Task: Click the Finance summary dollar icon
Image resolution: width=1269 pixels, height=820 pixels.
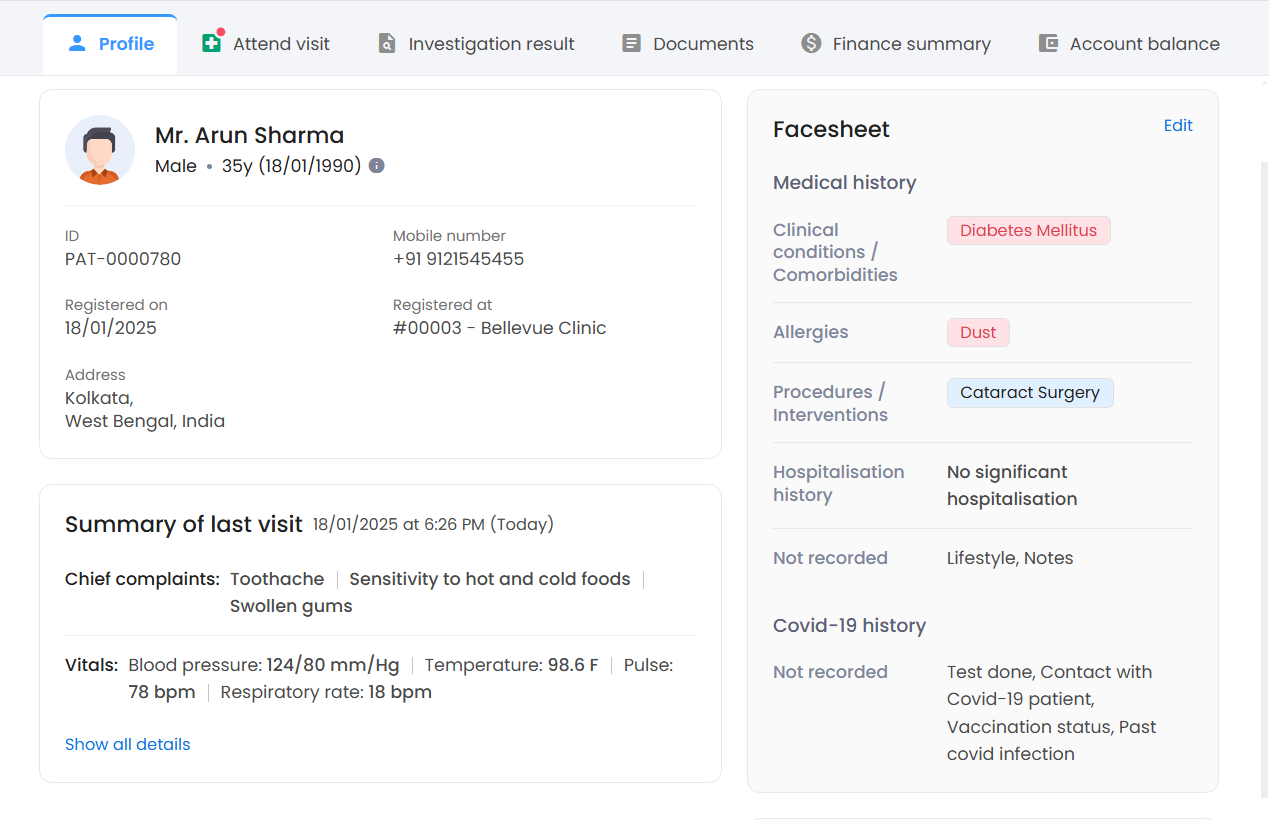Action: coord(811,43)
